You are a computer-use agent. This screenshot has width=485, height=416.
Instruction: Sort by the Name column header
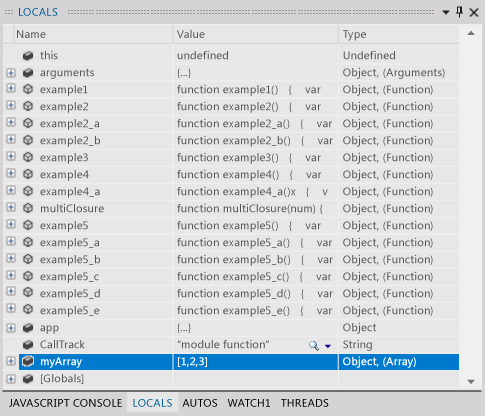(93, 34)
